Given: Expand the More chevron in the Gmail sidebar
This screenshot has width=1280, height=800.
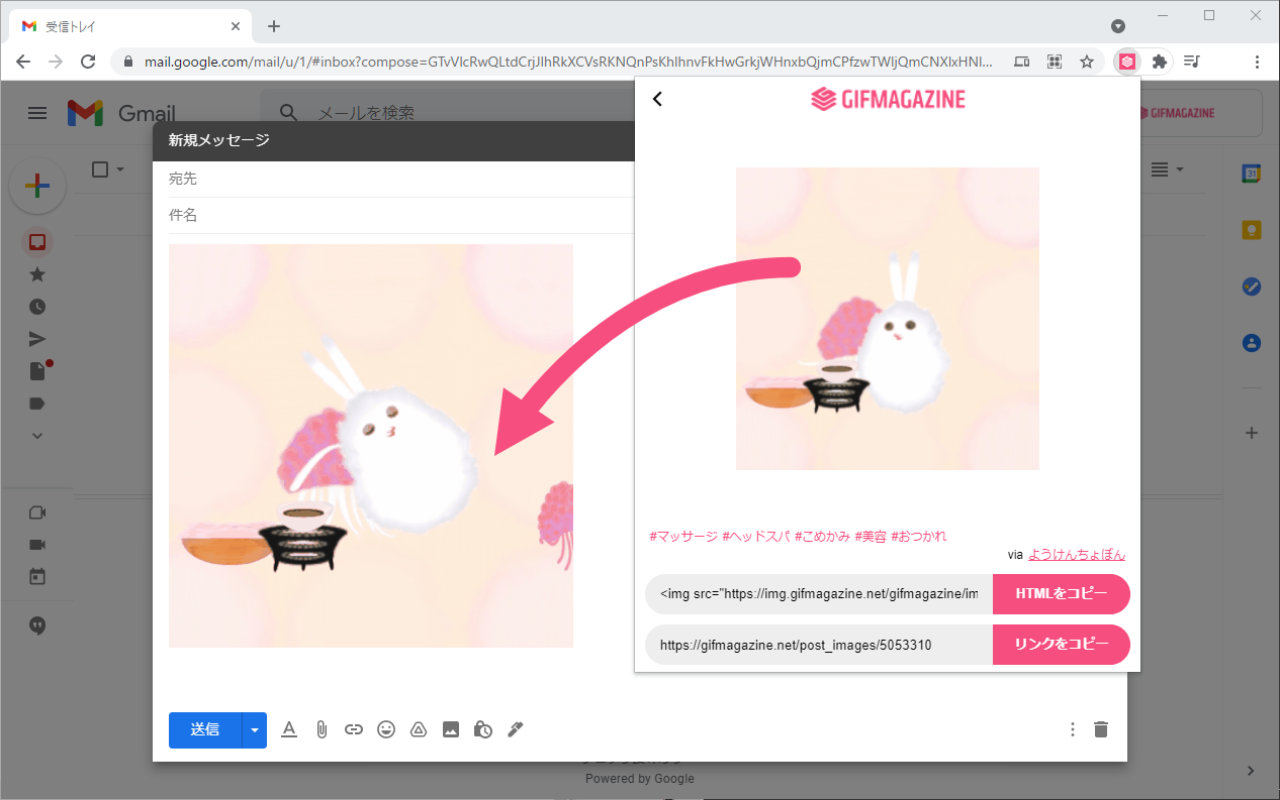Looking at the screenshot, I should pyautogui.click(x=37, y=436).
